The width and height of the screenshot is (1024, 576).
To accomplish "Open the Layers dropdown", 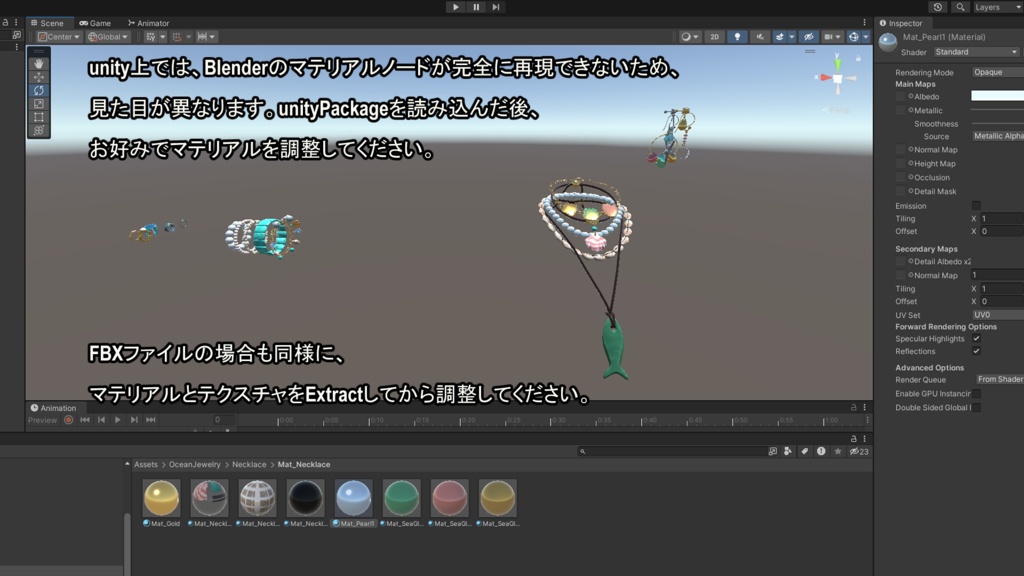I will click(x=997, y=7).
